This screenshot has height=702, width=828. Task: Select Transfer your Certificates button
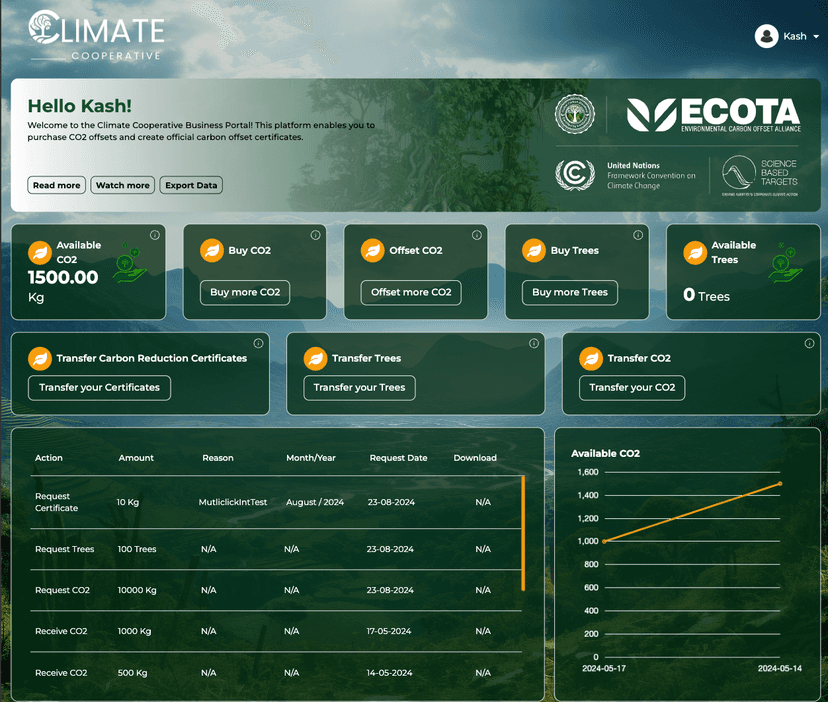coord(99,388)
